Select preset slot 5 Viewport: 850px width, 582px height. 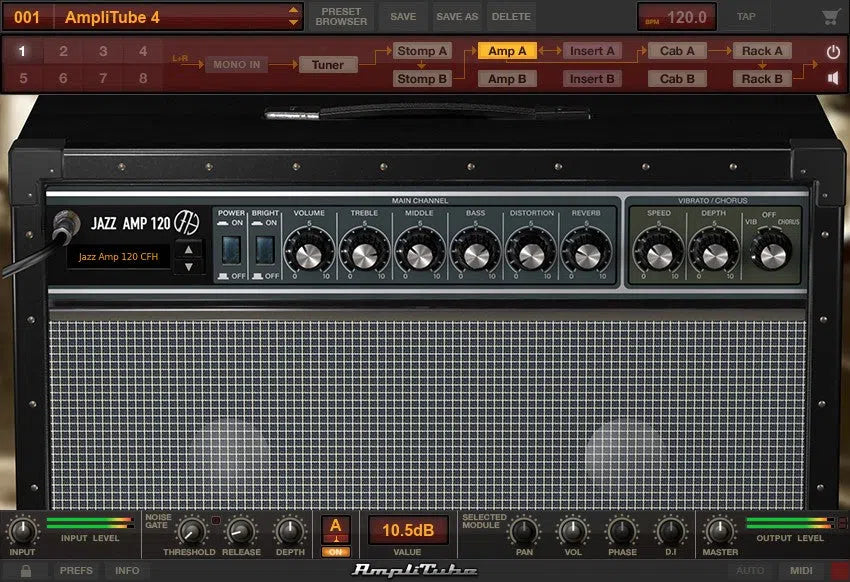click(22, 78)
